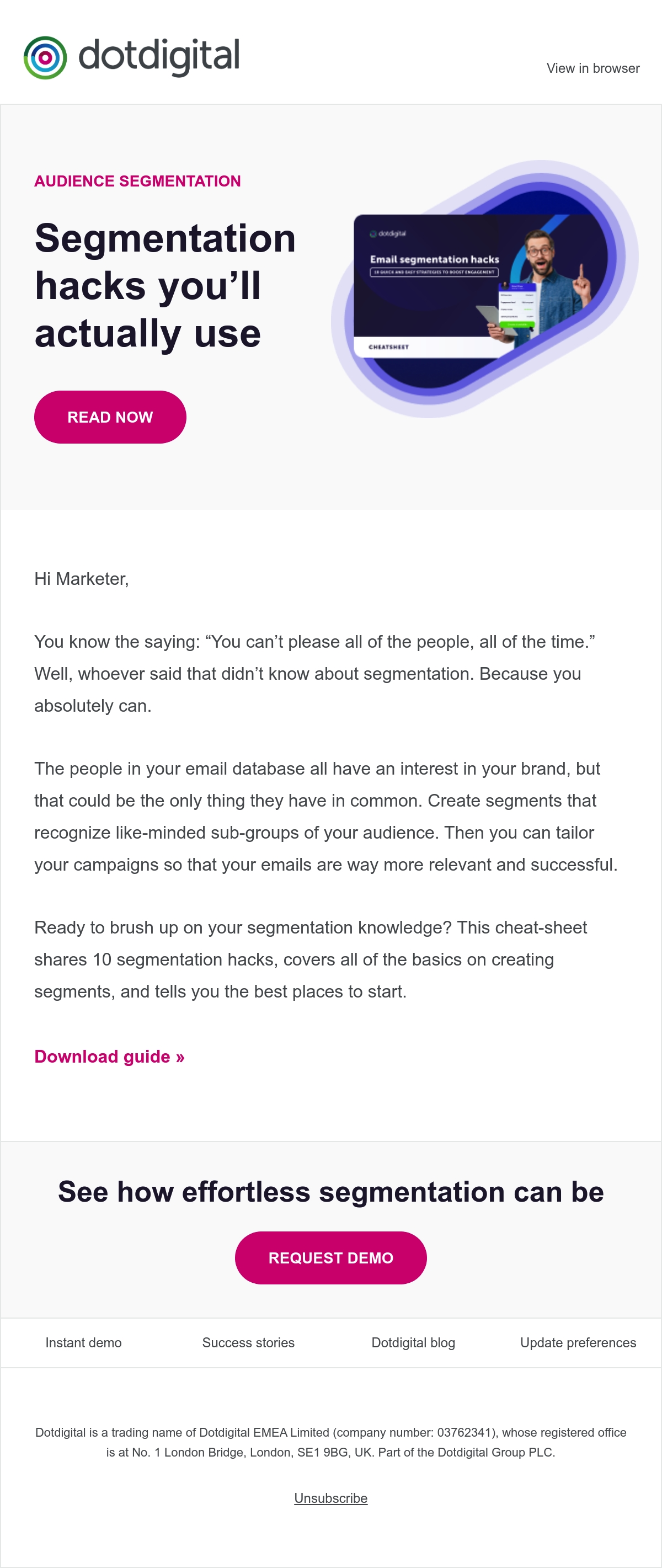Click the dotdigital circular logo icon
The height and width of the screenshot is (1568, 662).
click(x=45, y=58)
